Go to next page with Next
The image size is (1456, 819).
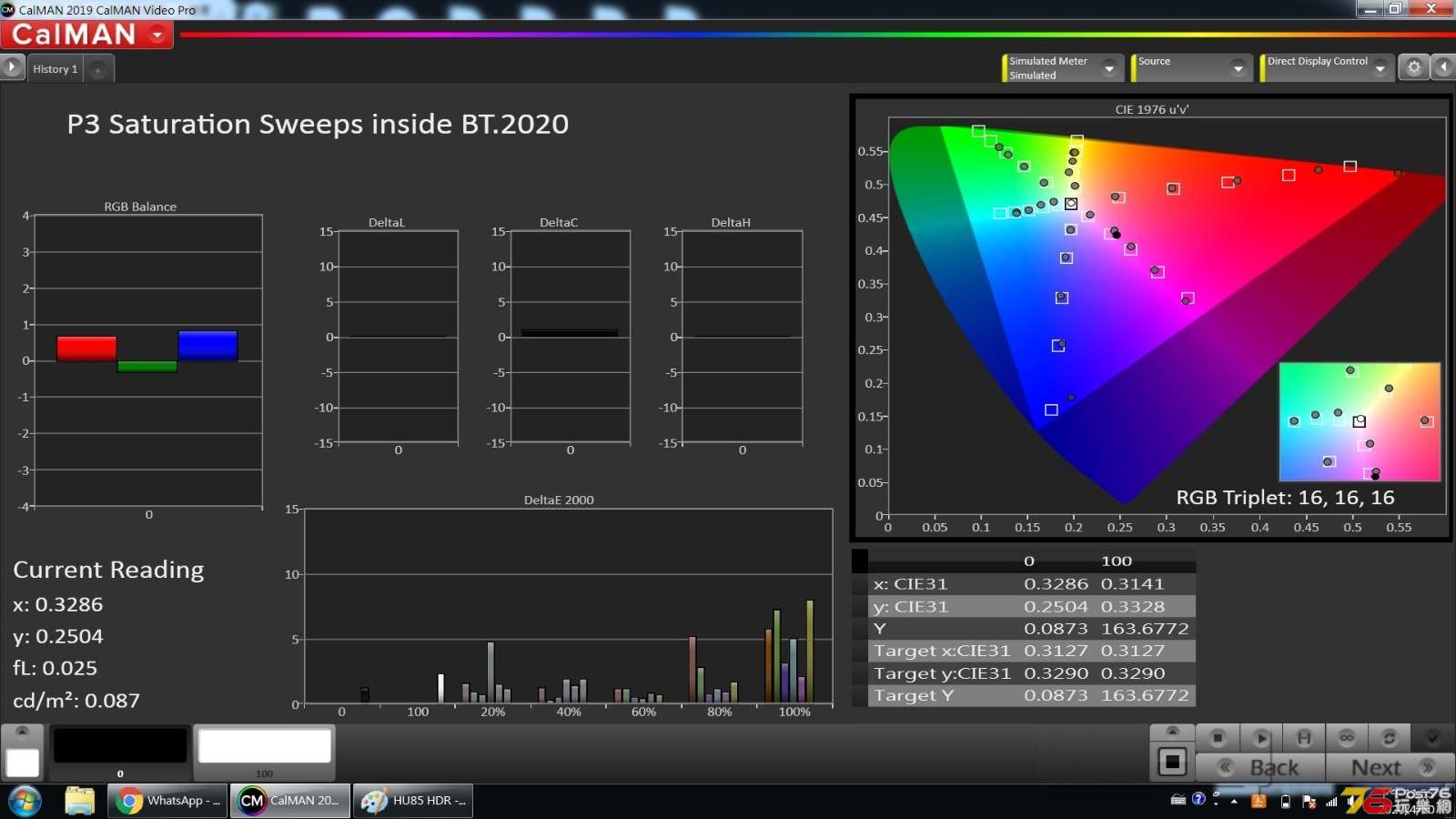[x=1390, y=767]
